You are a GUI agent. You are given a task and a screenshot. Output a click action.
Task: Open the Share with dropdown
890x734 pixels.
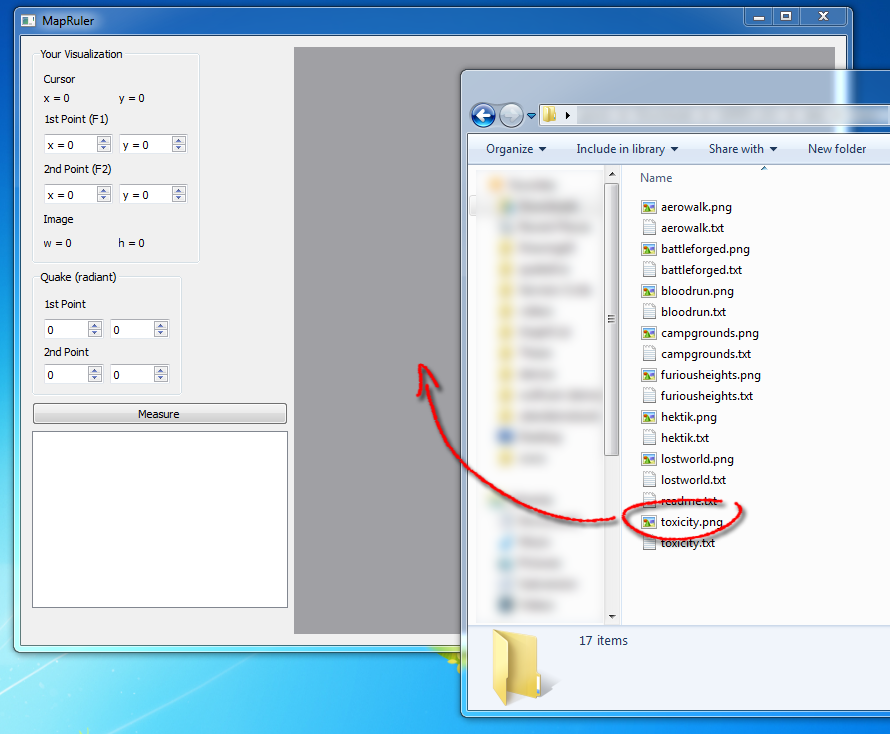(743, 149)
